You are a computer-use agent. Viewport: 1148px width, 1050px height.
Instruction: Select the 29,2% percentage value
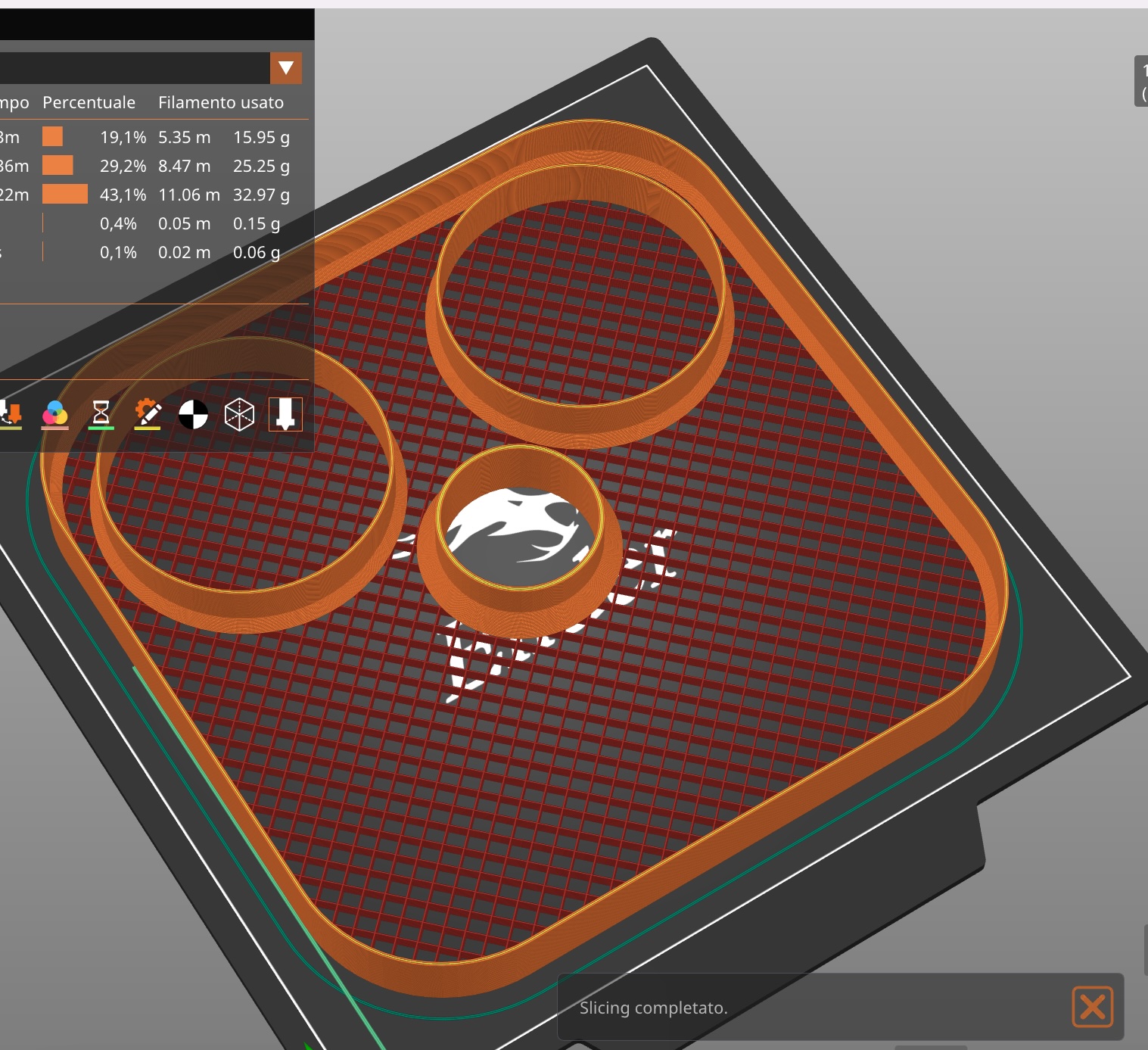123,166
